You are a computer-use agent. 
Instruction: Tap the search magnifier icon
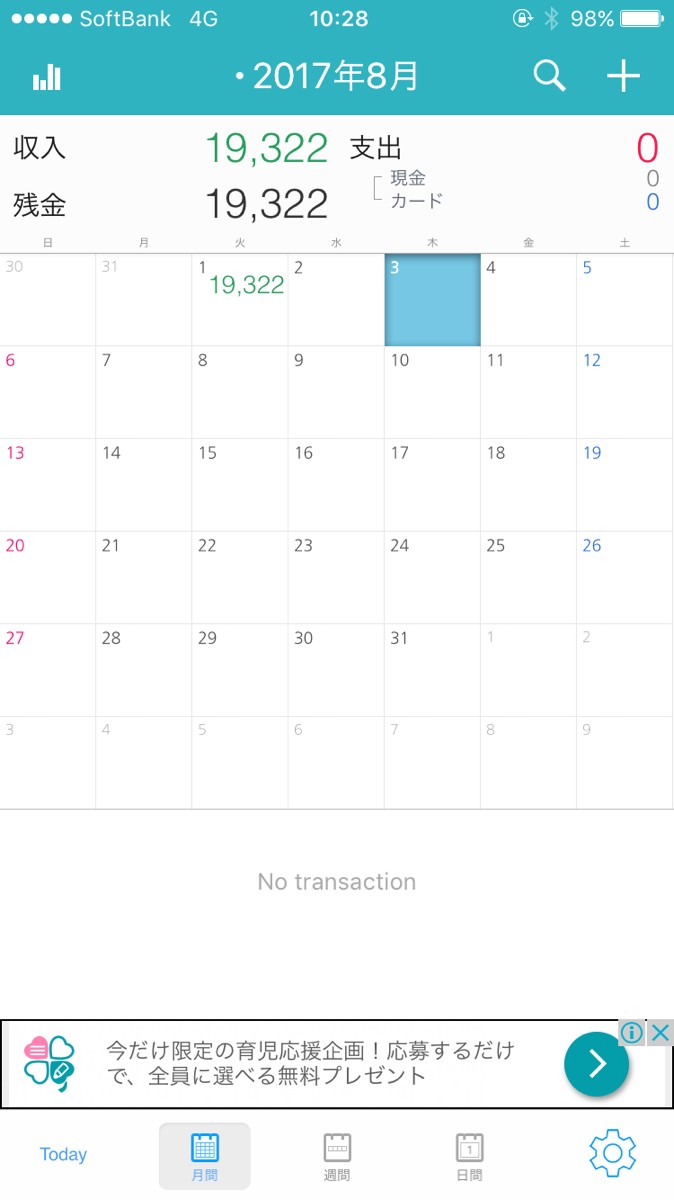tap(549, 76)
